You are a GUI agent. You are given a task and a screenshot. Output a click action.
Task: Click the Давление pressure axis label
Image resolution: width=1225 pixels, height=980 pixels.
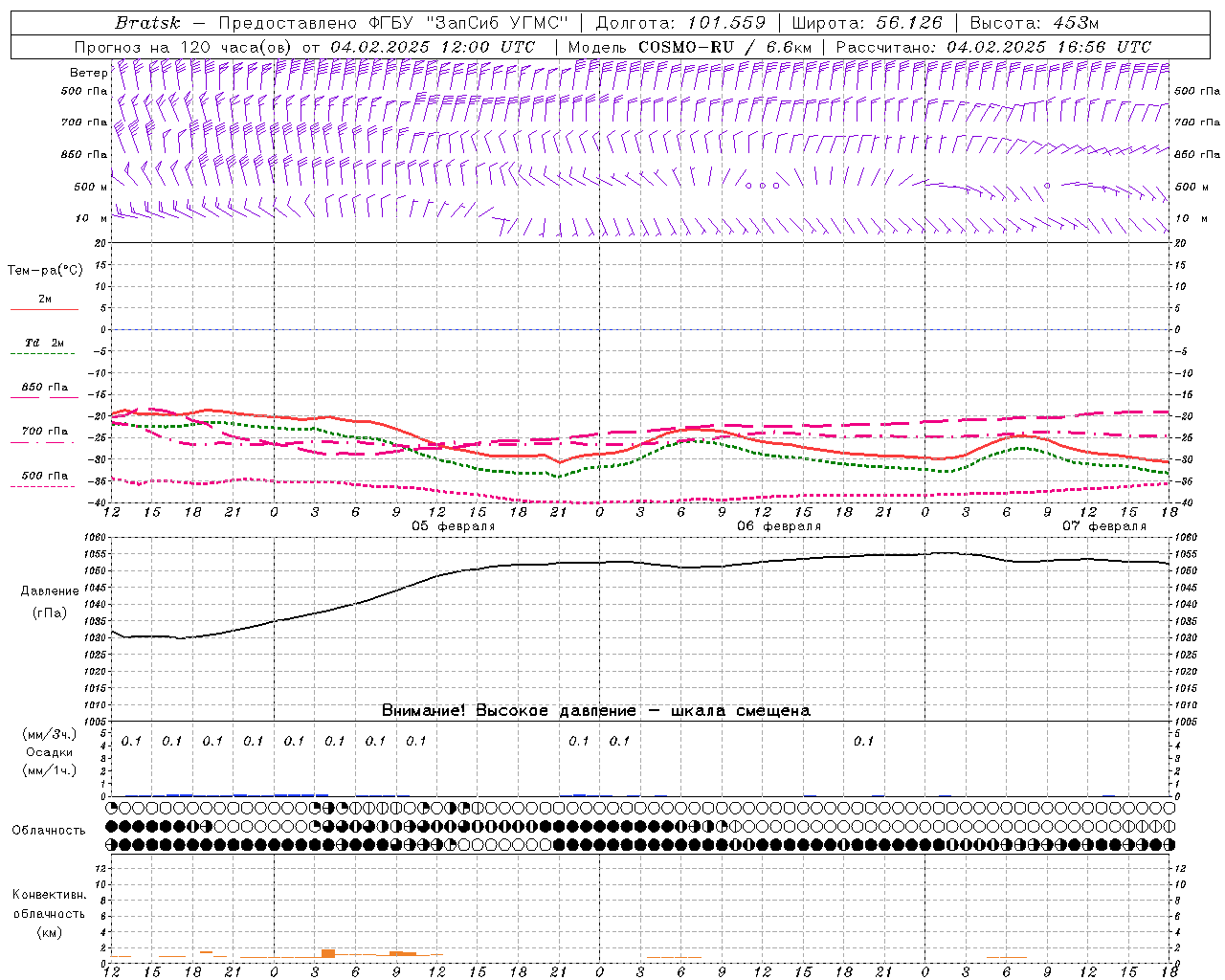tap(50, 591)
